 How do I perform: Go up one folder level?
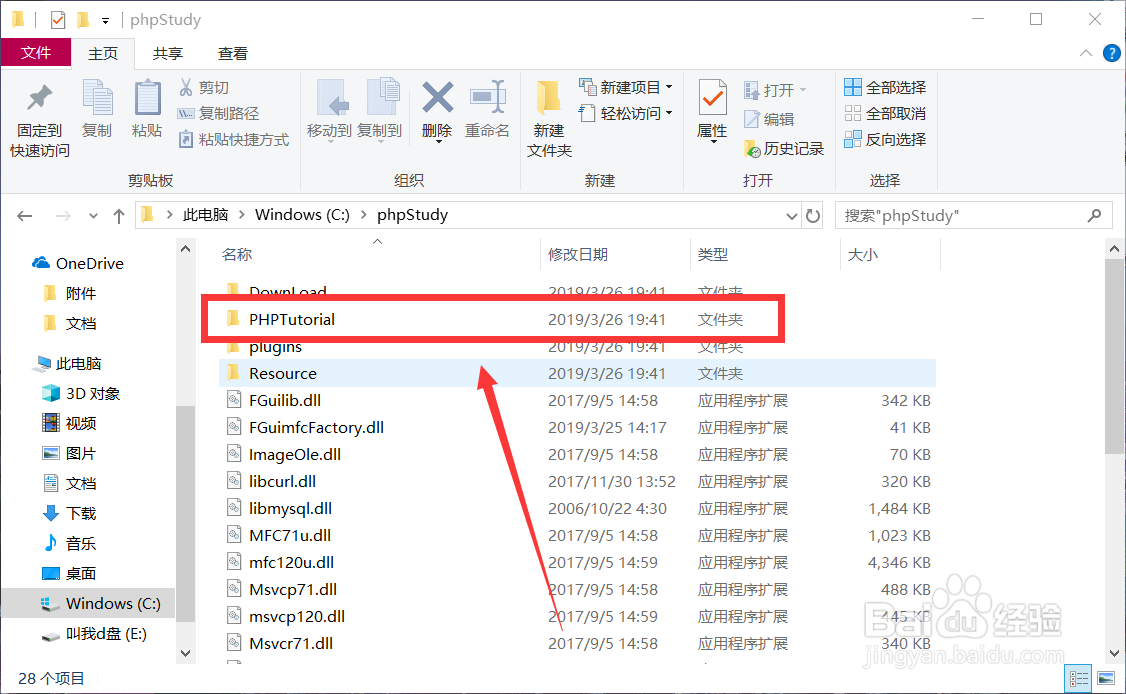[x=119, y=216]
